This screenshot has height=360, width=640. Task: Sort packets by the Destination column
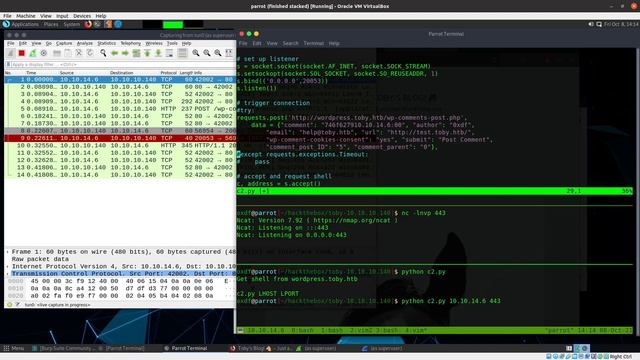point(121,73)
